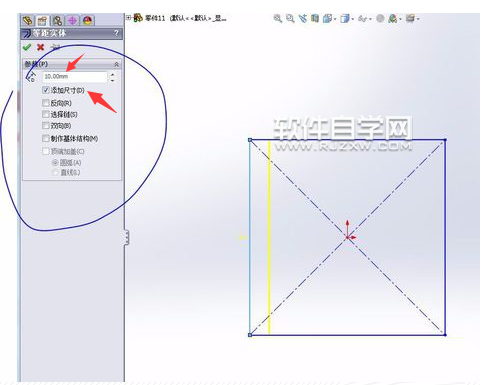488x385 pixels.
Task: Select the rectangle's bottom edge line
Action: 348,335
